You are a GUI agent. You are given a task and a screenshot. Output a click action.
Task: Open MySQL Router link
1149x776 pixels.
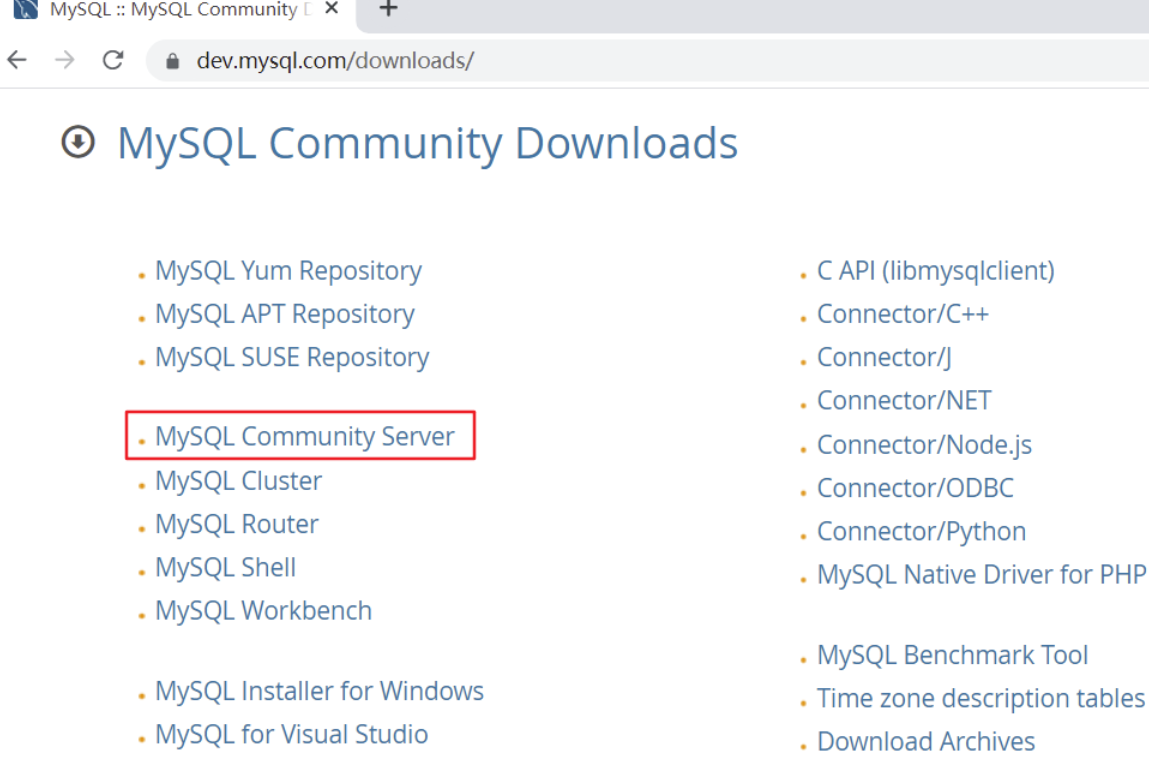click(237, 525)
